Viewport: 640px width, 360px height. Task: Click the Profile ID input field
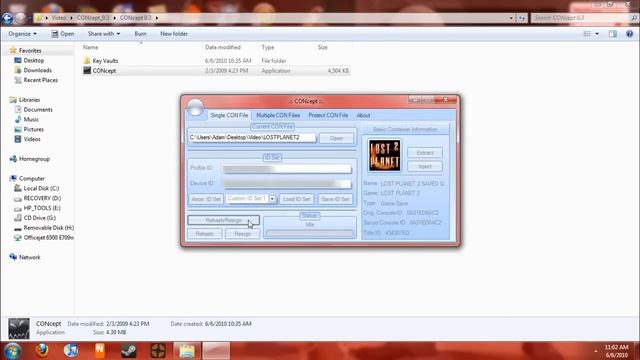pos(287,168)
